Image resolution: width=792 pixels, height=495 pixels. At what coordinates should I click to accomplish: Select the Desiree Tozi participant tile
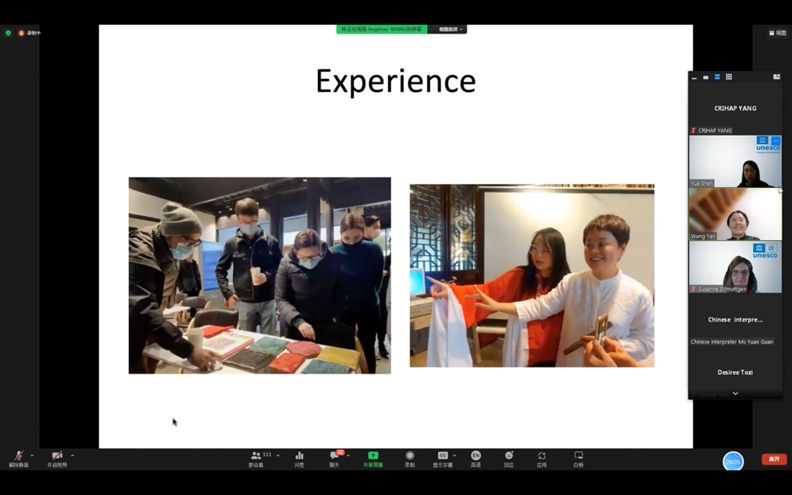click(x=735, y=373)
